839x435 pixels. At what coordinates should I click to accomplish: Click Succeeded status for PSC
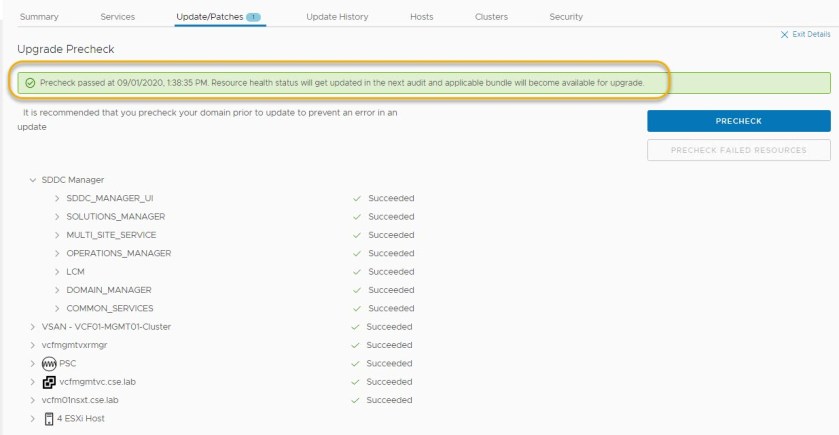[389, 363]
